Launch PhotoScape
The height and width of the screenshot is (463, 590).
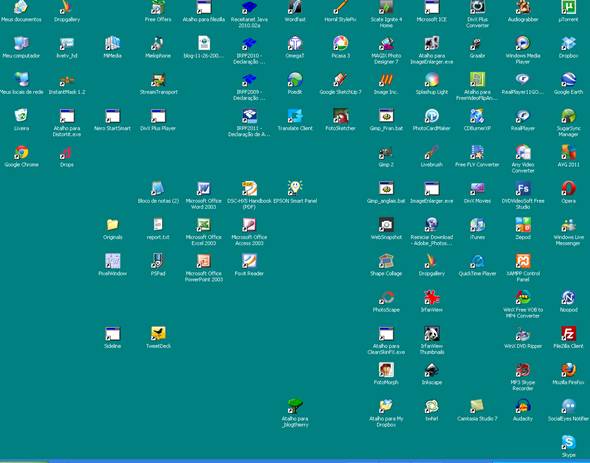386,297
